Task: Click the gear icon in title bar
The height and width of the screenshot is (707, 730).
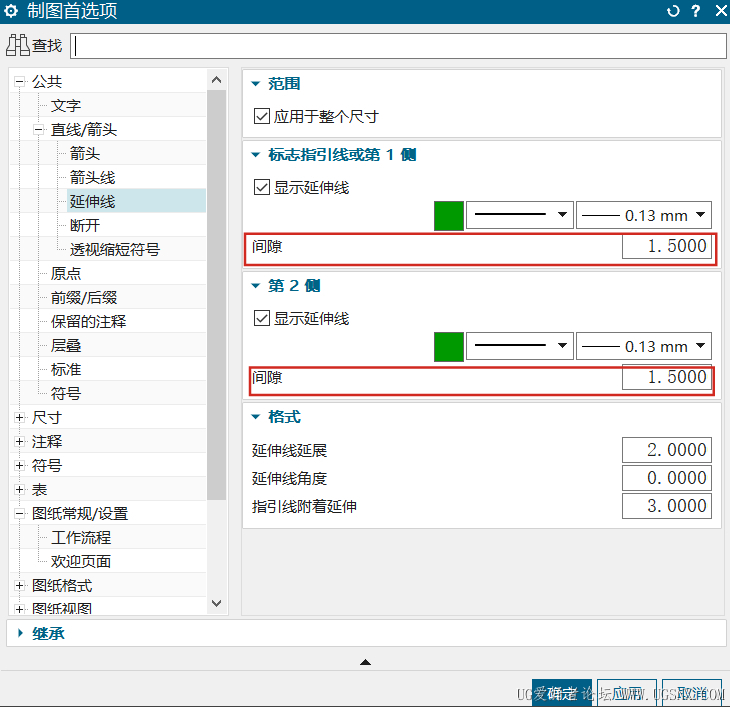Action: point(11,11)
